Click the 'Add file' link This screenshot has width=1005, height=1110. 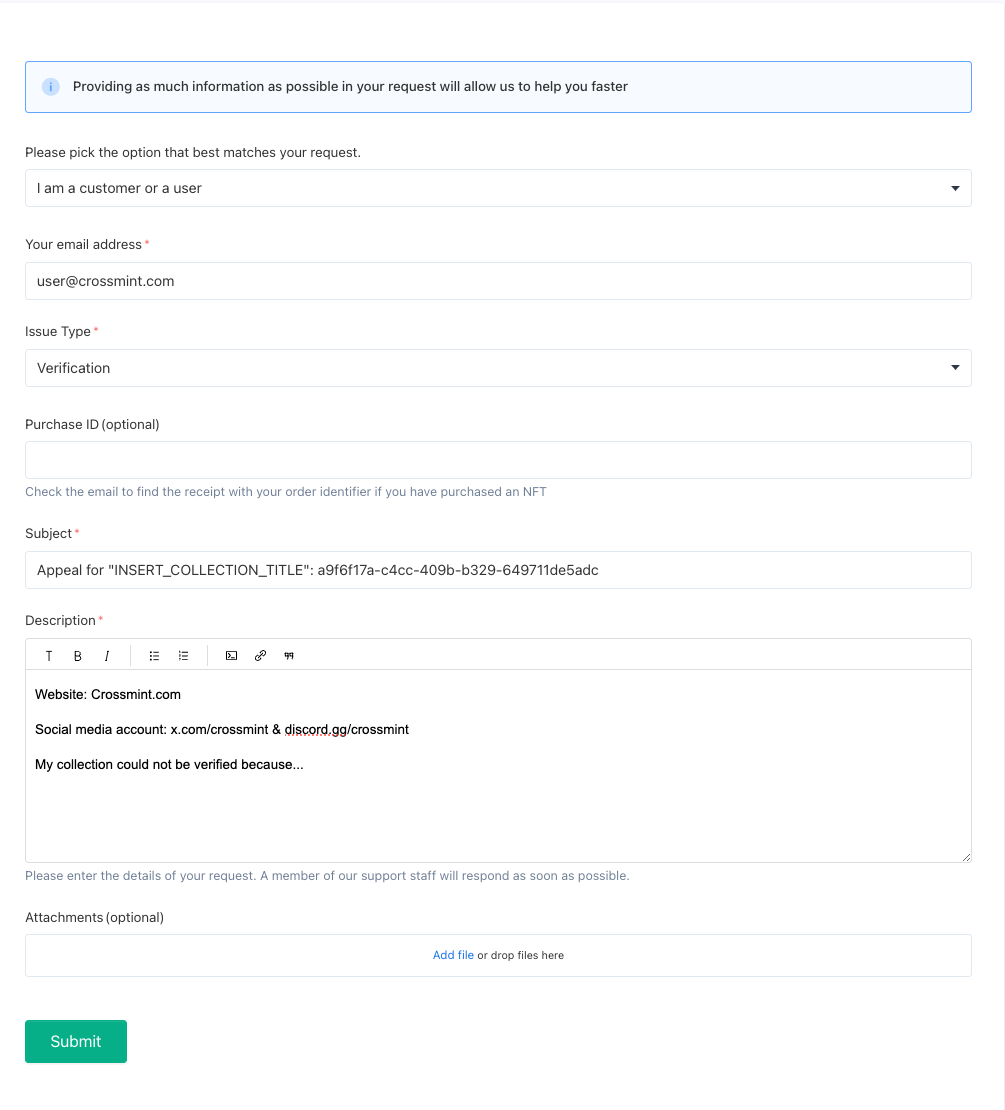click(453, 955)
